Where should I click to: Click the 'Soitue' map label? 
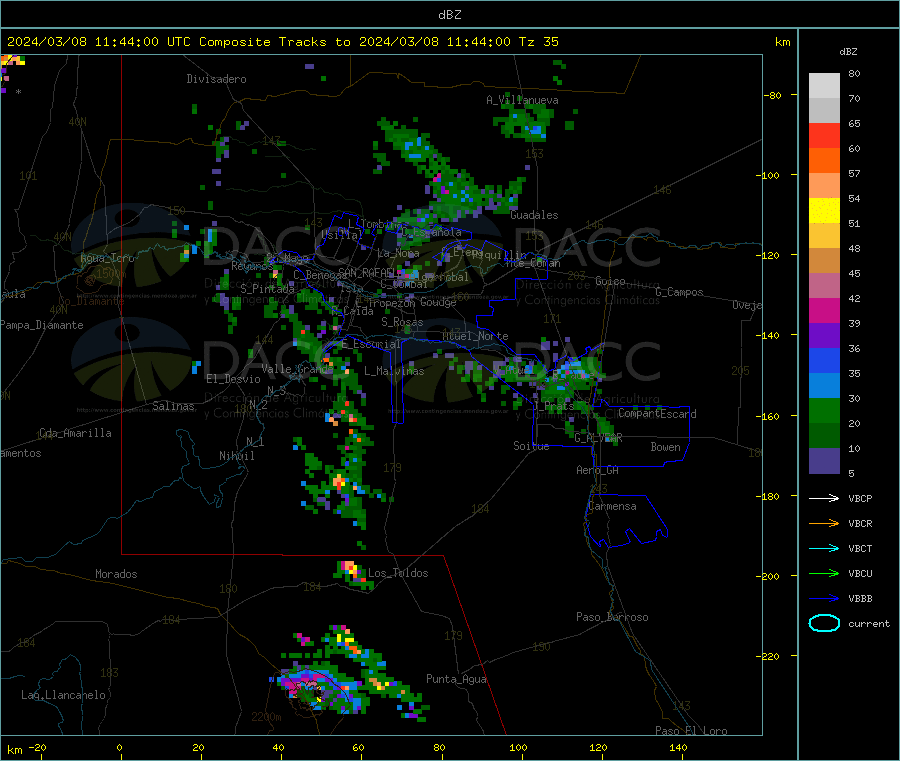tap(531, 446)
